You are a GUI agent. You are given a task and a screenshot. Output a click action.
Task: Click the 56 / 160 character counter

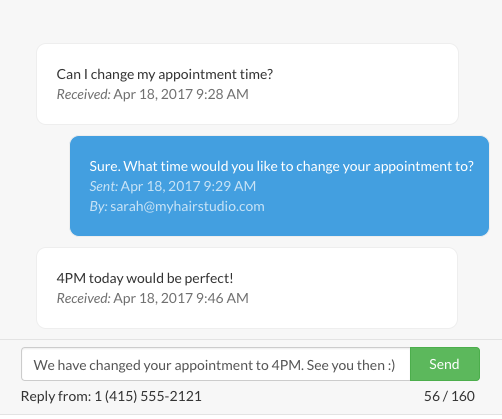click(x=449, y=396)
